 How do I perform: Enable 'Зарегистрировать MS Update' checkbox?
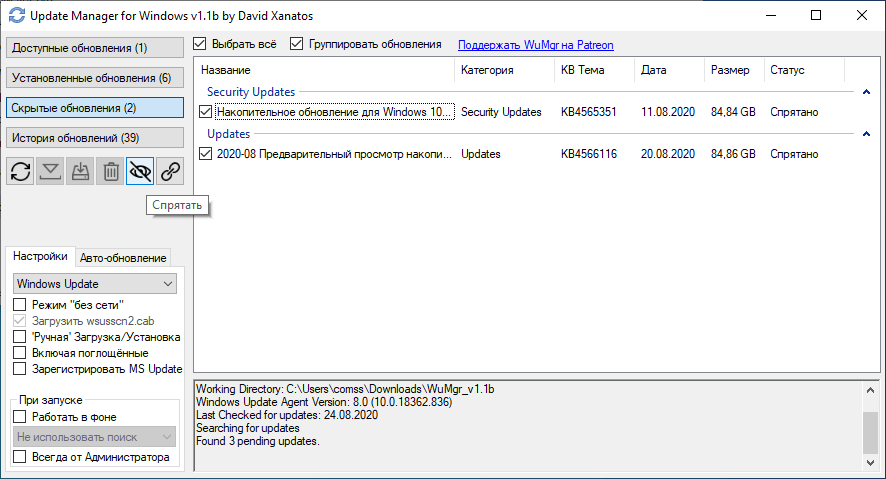click(x=20, y=369)
